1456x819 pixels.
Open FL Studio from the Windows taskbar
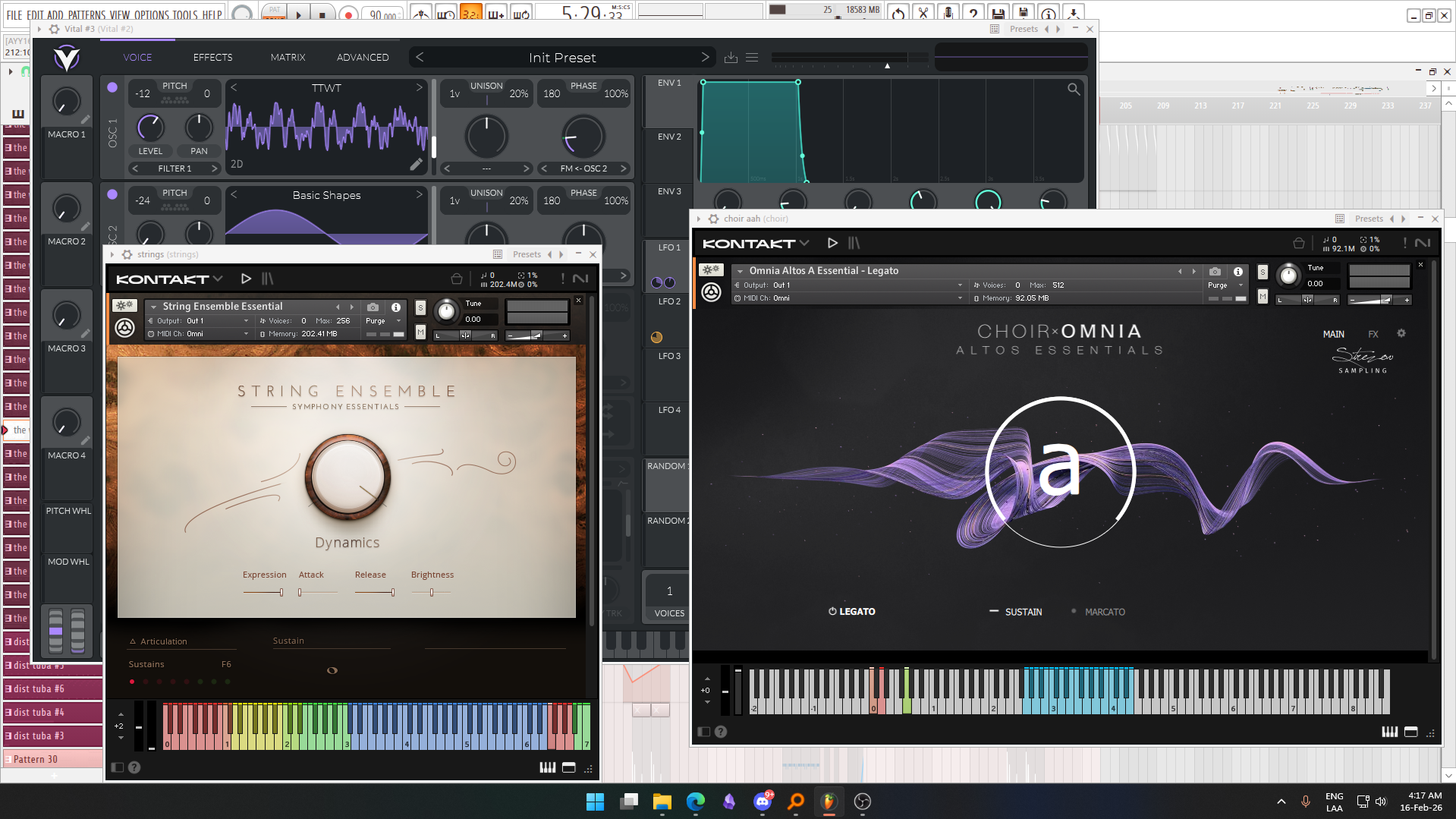pyautogui.click(x=829, y=802)
